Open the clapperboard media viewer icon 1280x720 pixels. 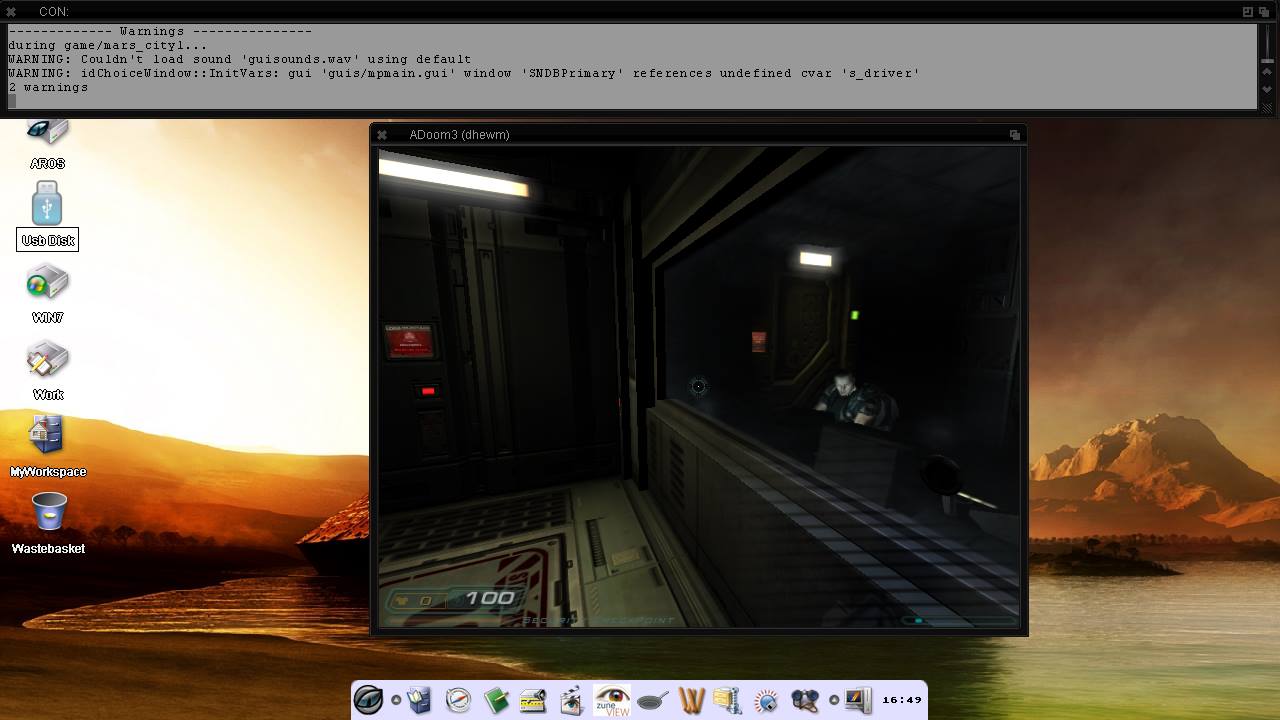(x=572, y=700)
